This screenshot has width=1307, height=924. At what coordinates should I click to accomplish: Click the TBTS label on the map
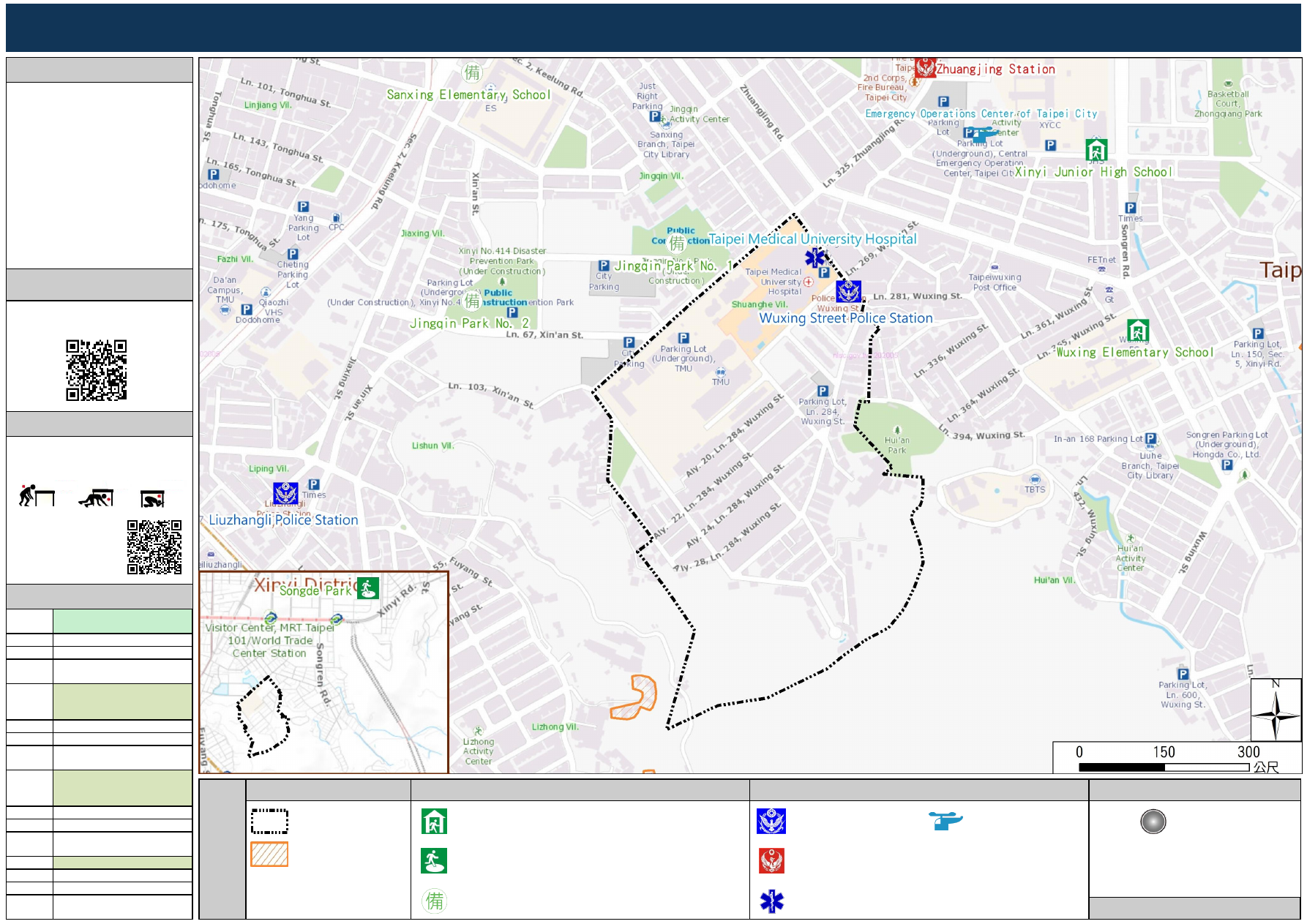[1035, 489]
